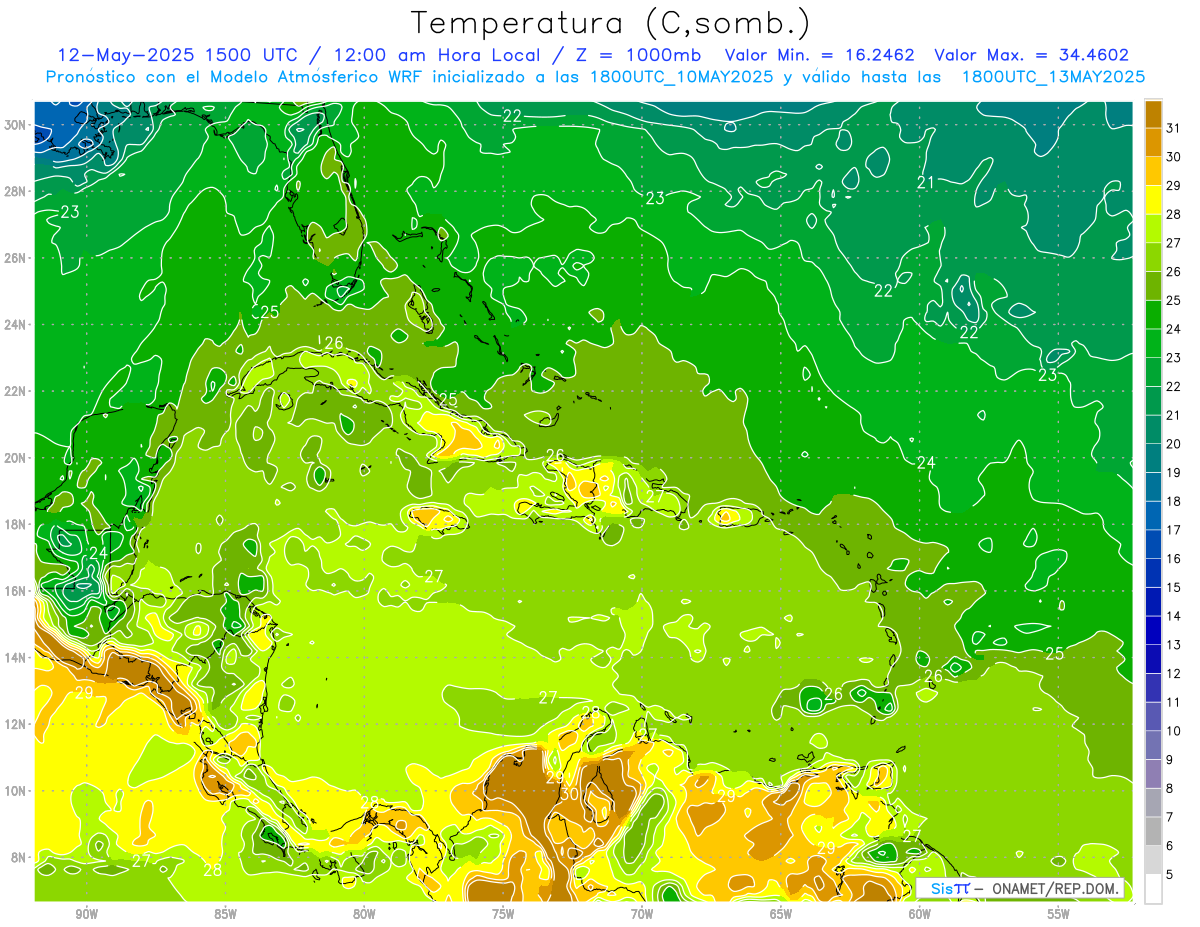Click the '65W' longitude axis label
The width and height of the screenshot is (1200, 927).
tap(781, 913)
